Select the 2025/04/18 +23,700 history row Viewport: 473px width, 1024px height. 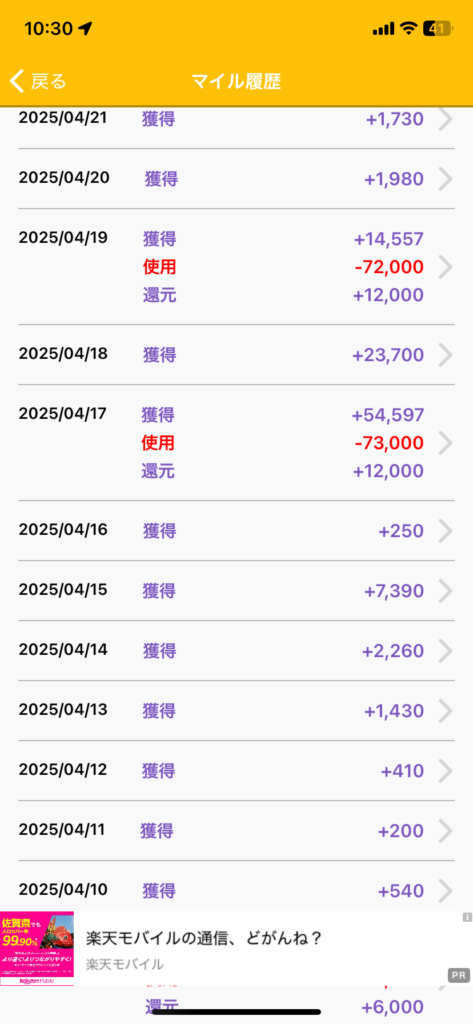(x=236, y=355)
